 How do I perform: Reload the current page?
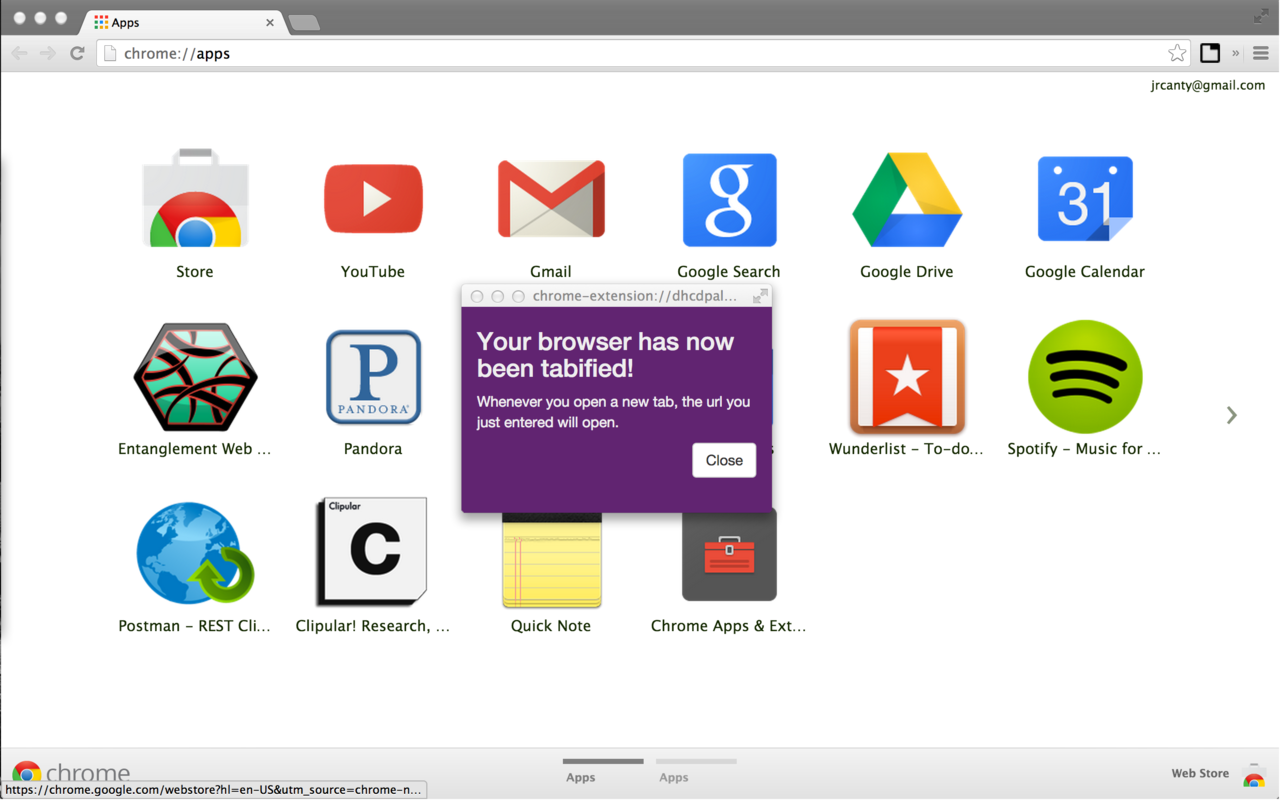77,53
